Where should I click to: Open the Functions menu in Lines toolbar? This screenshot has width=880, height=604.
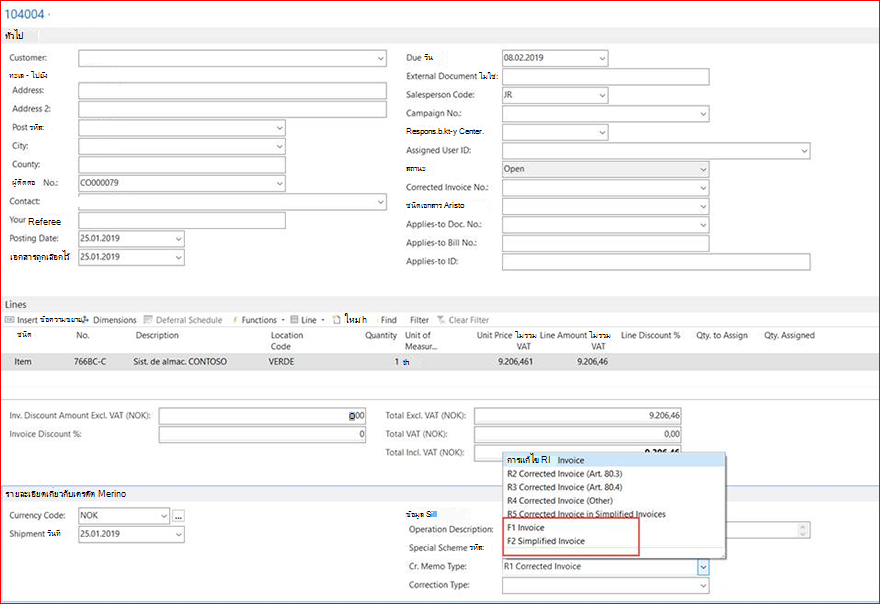pyautogui.click(x=259, y=320)
